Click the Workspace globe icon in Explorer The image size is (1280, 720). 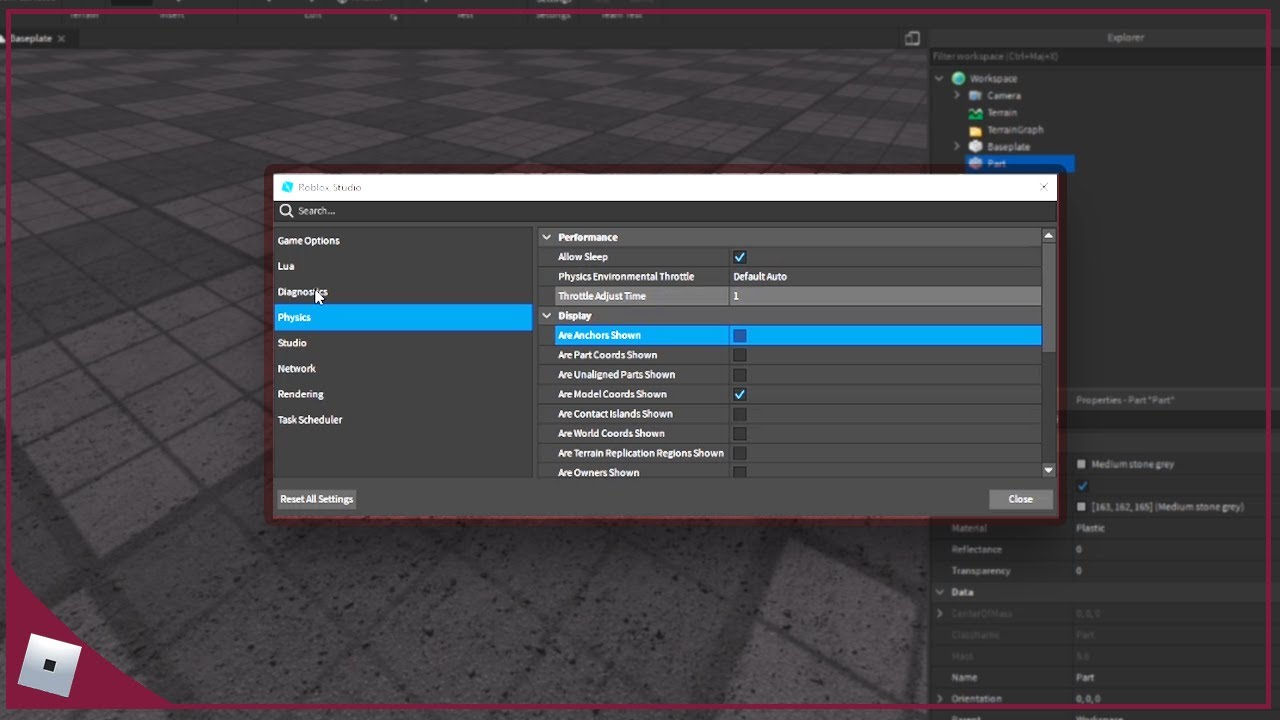[959, 78]
